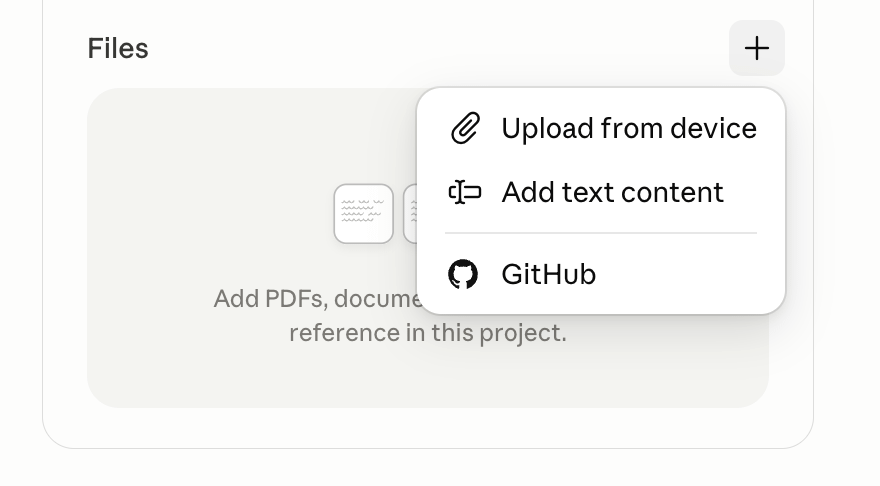
Task: Pick the GitHub option text
Action: coord(548,274)
